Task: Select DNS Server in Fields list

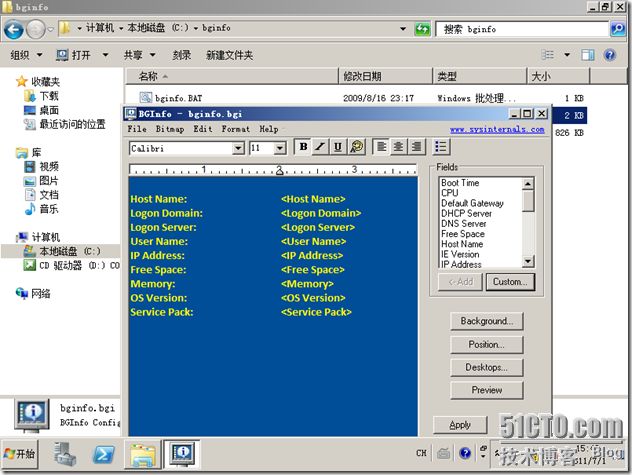Action: [464, 223]
